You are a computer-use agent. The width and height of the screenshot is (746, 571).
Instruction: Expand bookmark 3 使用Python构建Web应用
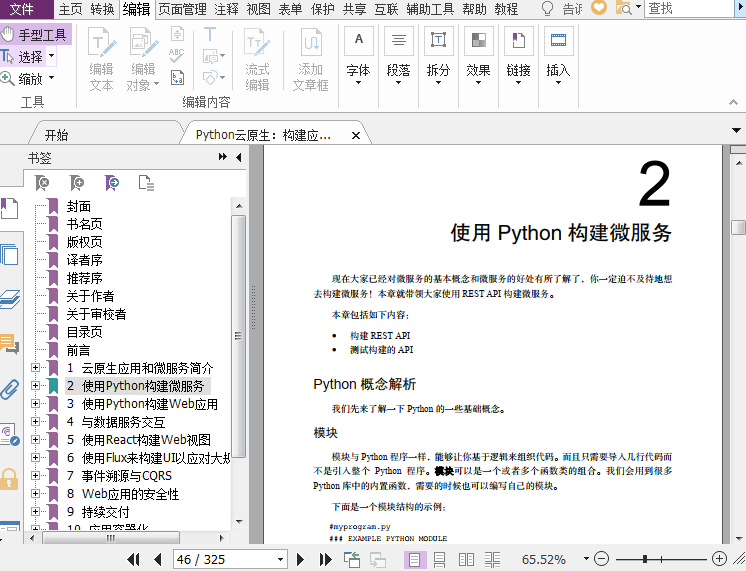[36, 404]
